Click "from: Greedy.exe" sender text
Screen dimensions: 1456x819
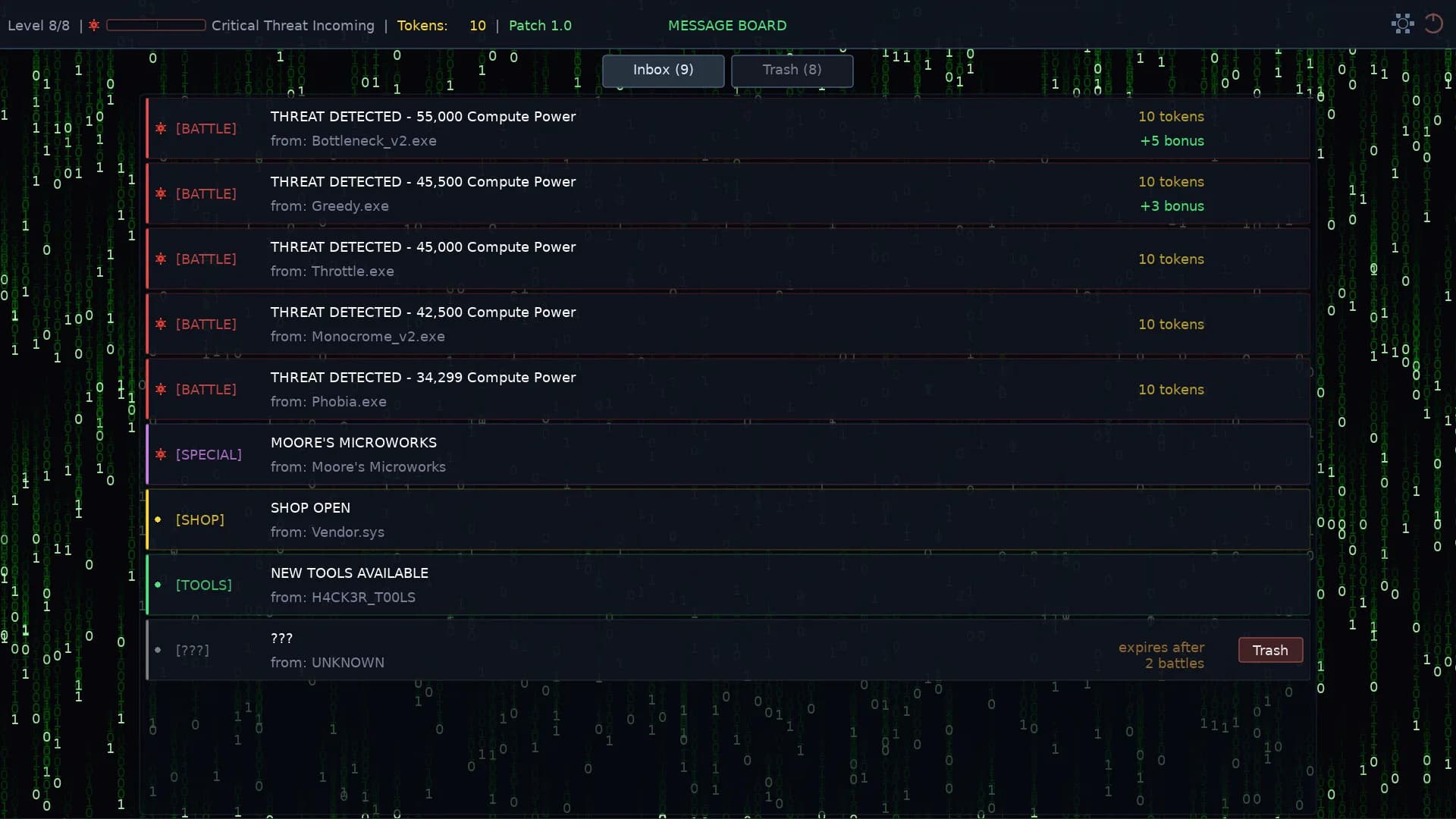(330, 206)
